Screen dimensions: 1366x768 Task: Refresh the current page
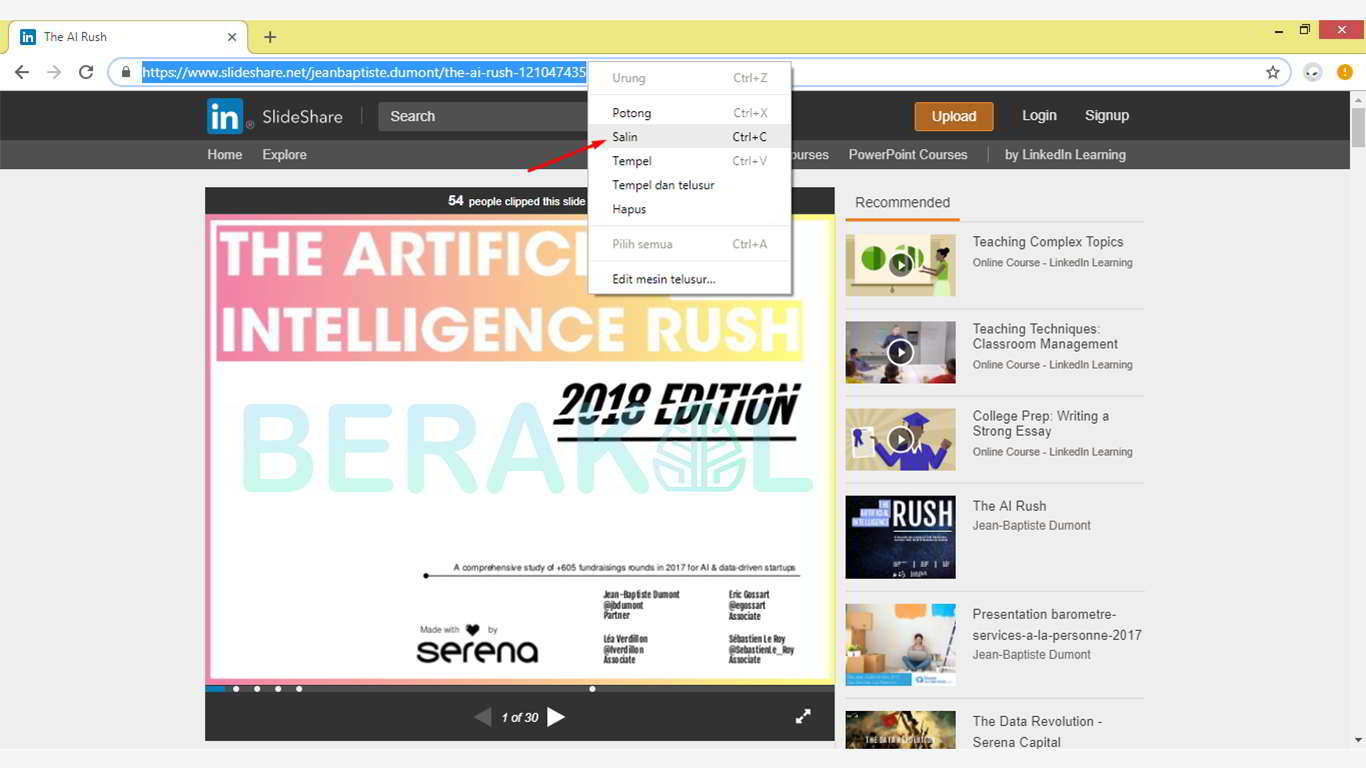pyautogui.click(x=86, y=71)
